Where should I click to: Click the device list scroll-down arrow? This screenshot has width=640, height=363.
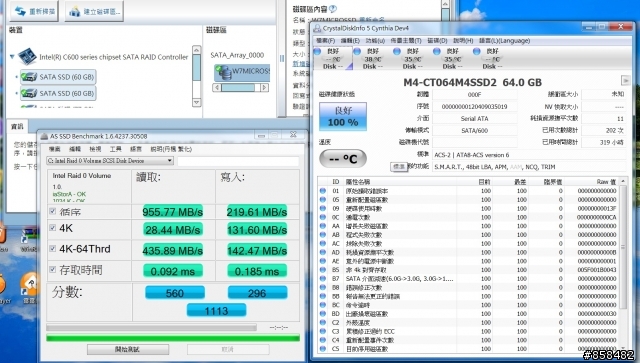(x=196, y=102)
